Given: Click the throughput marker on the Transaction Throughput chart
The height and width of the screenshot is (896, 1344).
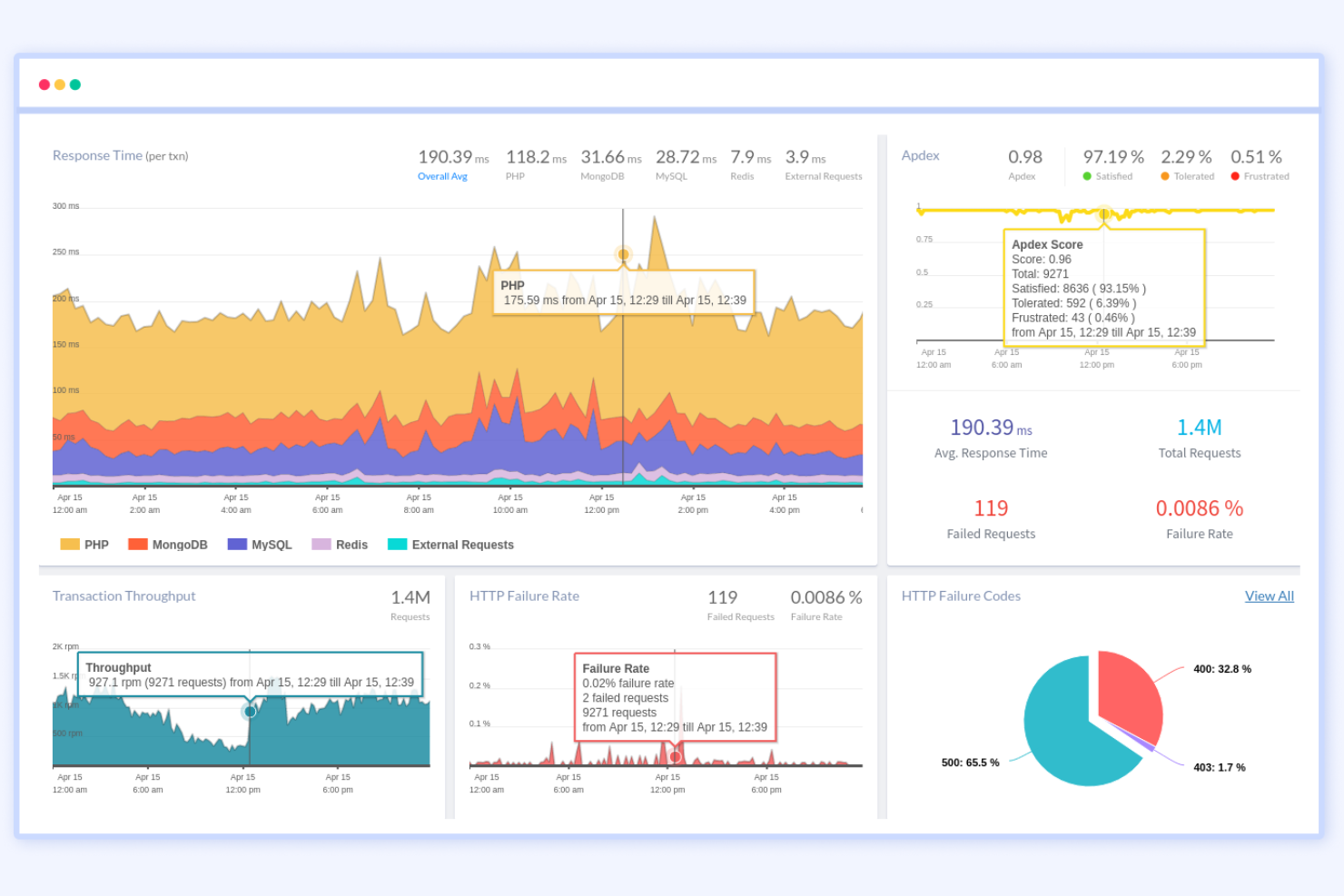Looking at the screenshot, I should tap(250, 711).
